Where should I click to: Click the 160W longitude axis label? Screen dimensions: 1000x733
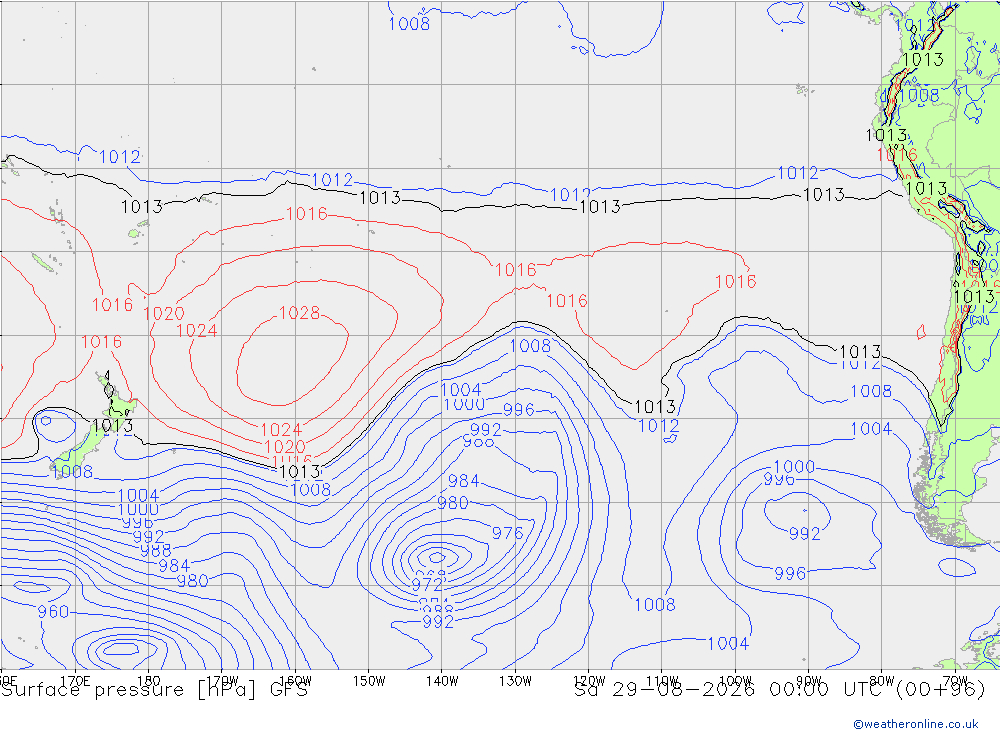(295, 681)
